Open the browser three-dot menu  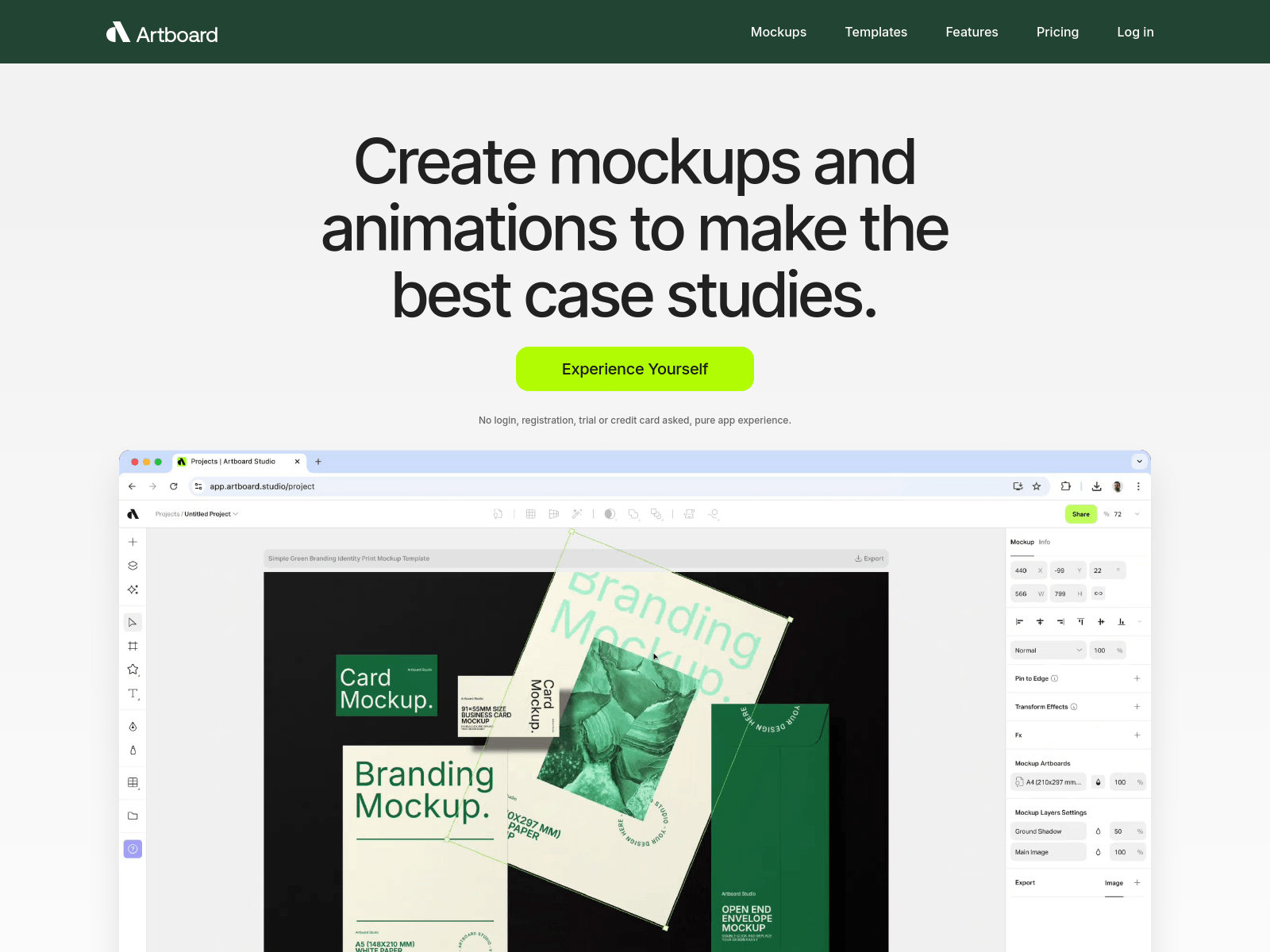click(x=1138, y=486)
